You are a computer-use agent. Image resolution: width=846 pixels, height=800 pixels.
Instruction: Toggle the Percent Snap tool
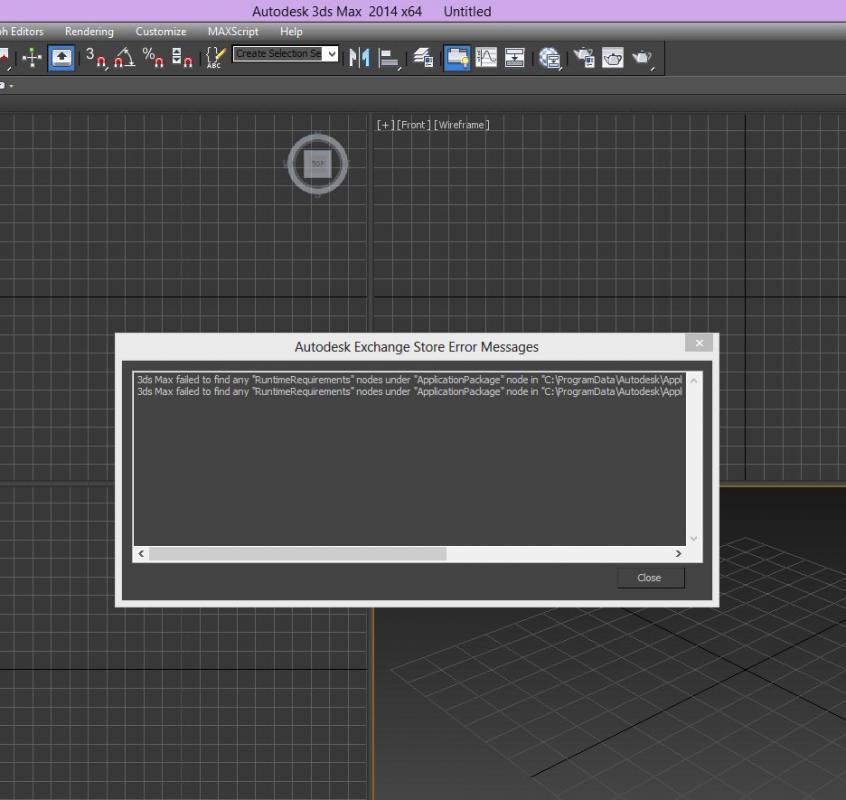pos(153,58)
